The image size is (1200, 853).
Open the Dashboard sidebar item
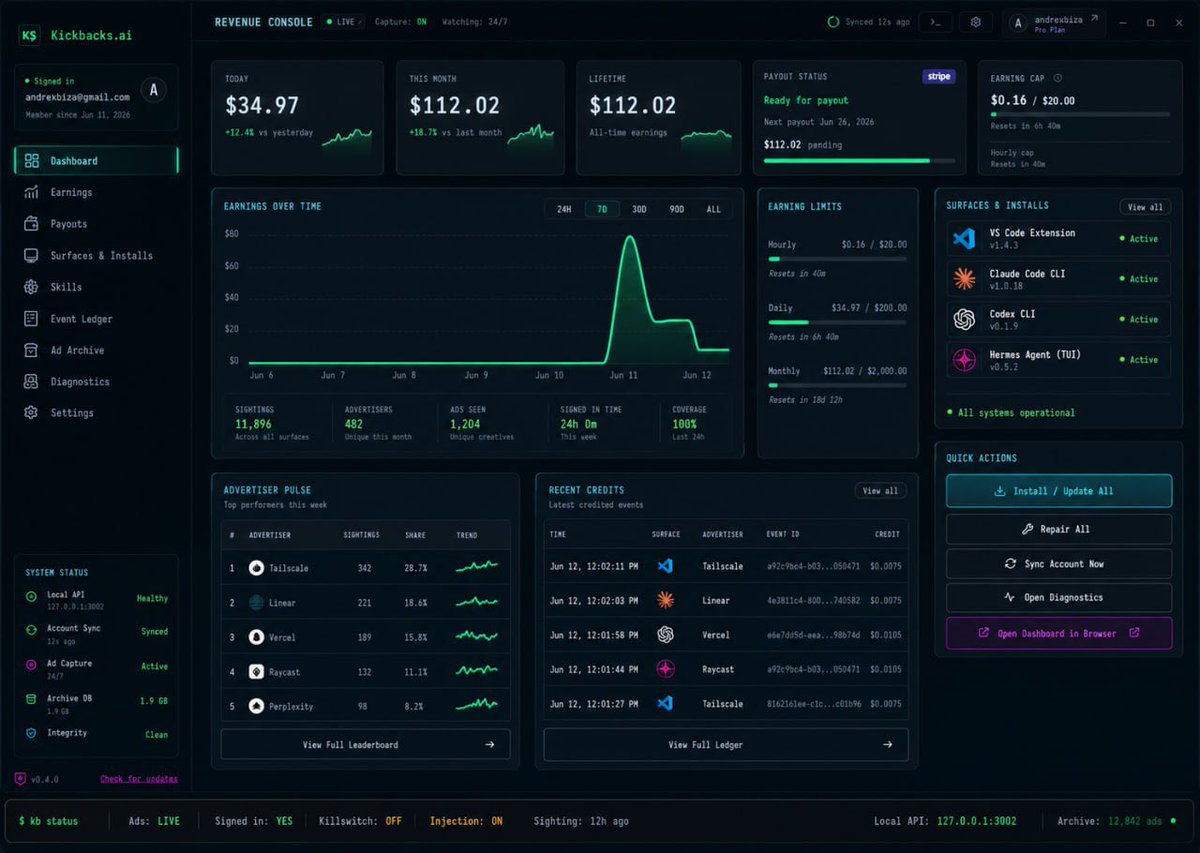[x=97, y=161]
